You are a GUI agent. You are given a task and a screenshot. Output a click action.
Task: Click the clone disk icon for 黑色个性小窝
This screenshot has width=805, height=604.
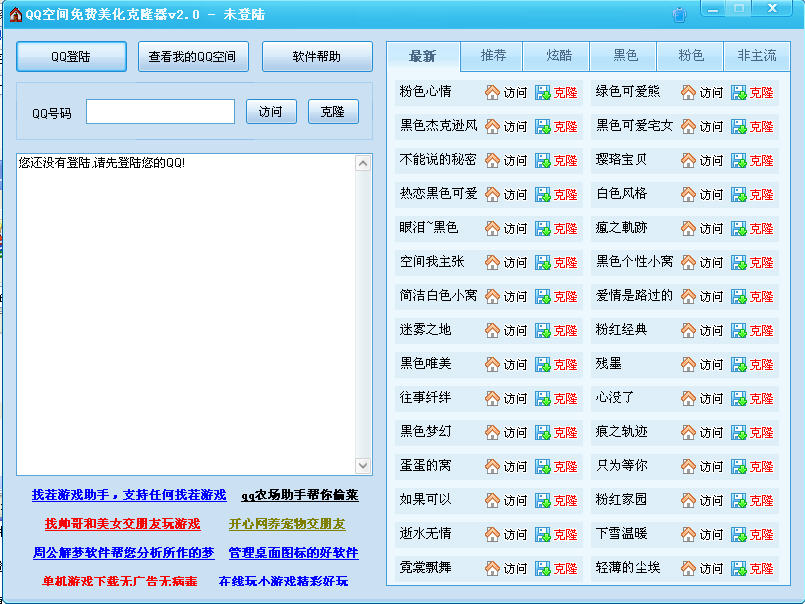tap(739, 262)
